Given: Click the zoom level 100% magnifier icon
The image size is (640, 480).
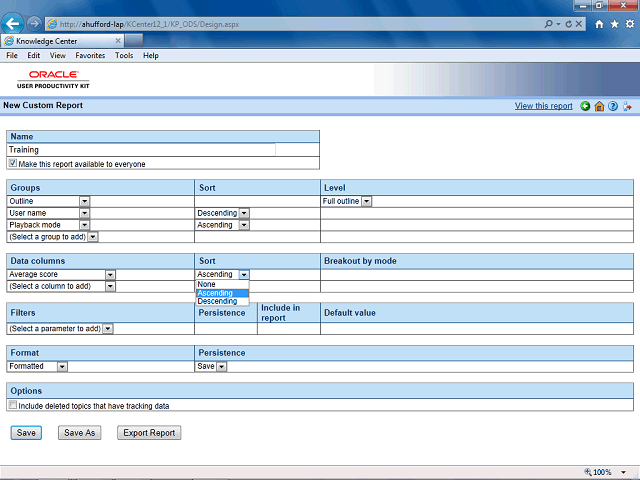Looking at the screenshot, I should [588, 472].
